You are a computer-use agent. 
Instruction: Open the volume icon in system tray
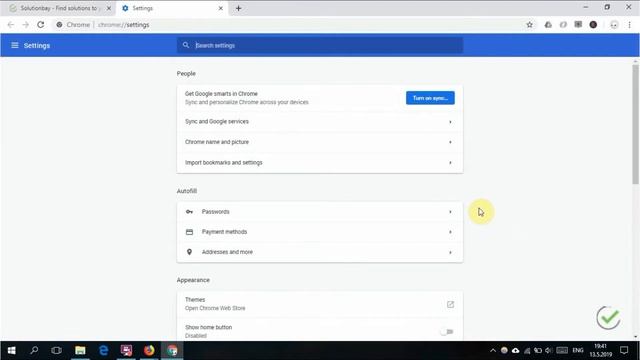click(549, 350)
